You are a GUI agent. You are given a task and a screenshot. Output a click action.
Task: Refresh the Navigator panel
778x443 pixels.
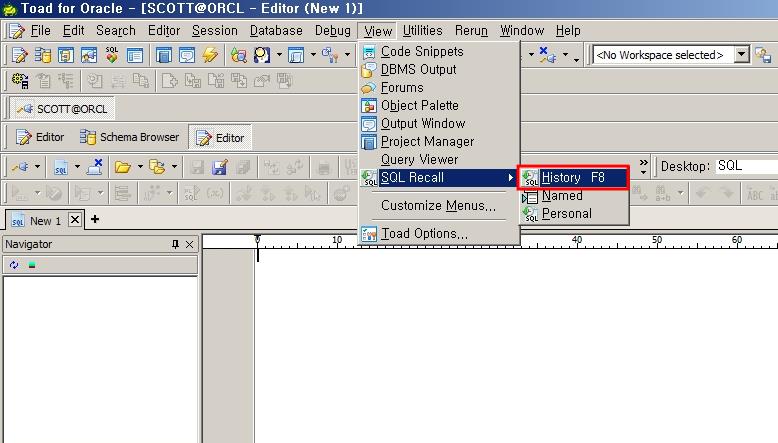[14, 265]
